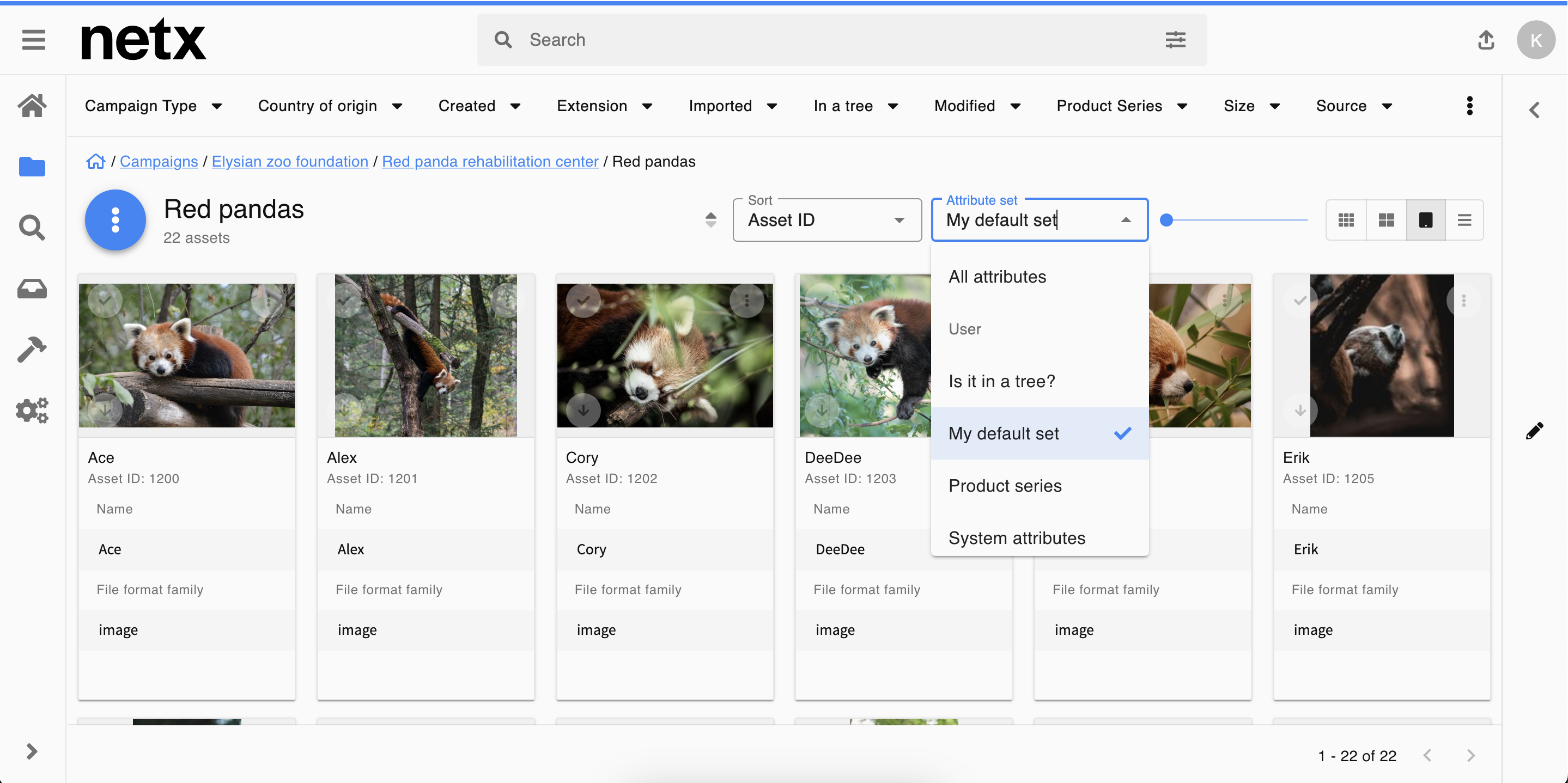Go to next results page
The width and height of the screenshot is (1568, 783).
1470,755
